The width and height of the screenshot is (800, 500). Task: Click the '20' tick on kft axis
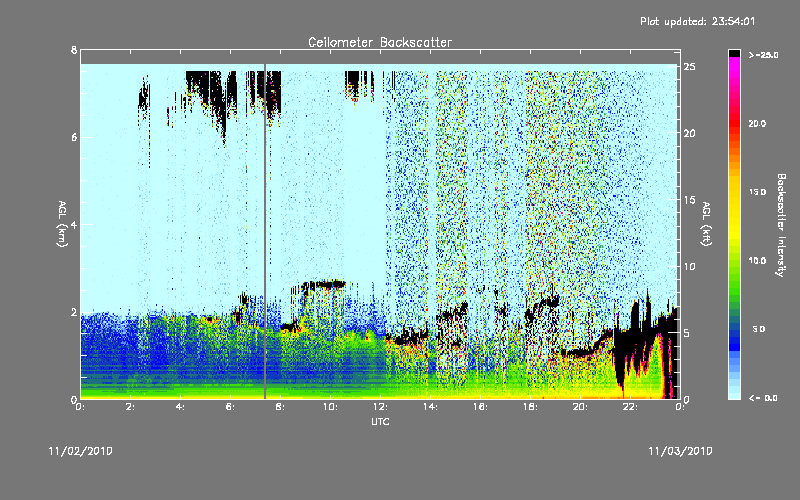(690, 134)
